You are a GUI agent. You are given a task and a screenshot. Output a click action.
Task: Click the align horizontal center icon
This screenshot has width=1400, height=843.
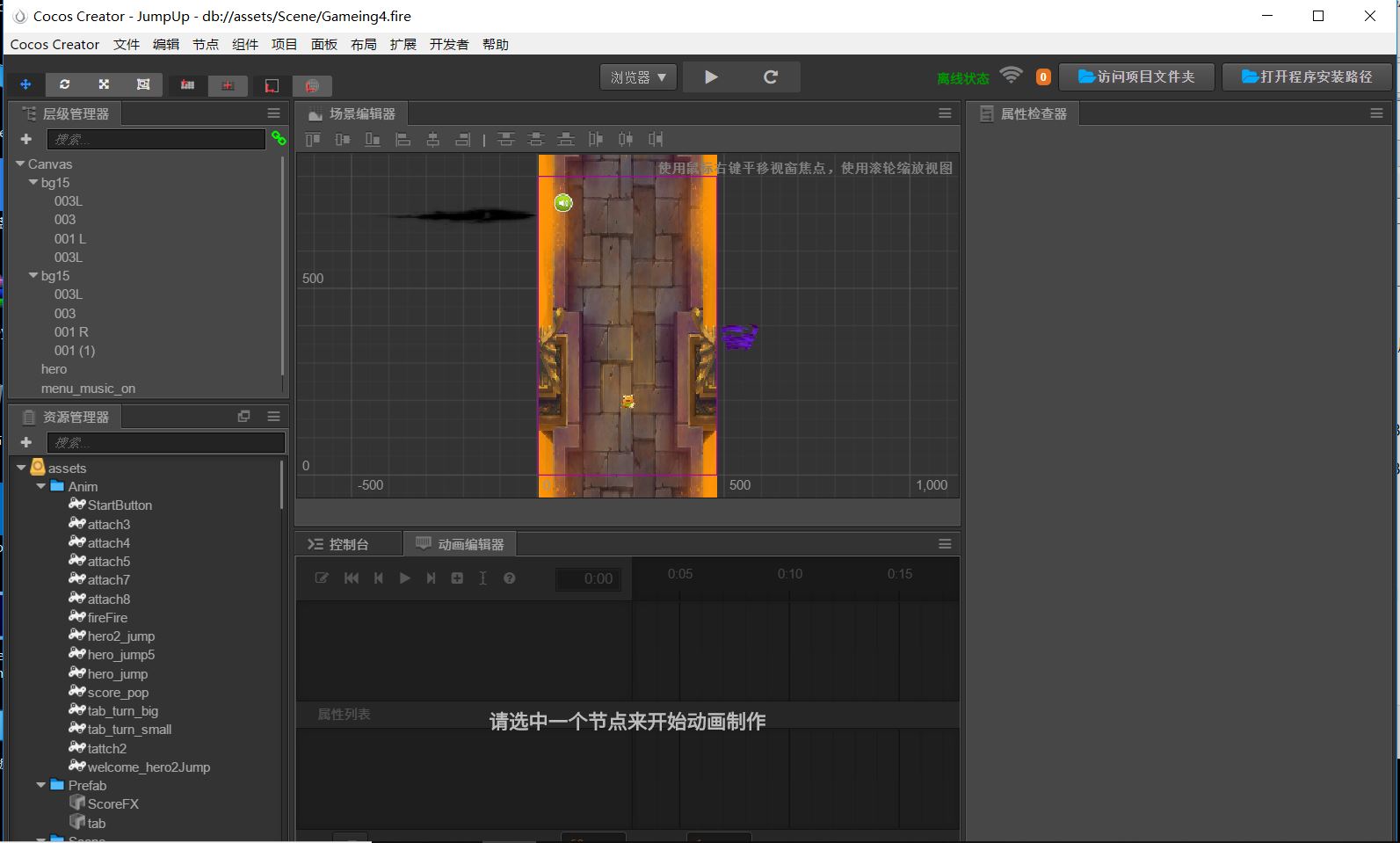(432, 139)
